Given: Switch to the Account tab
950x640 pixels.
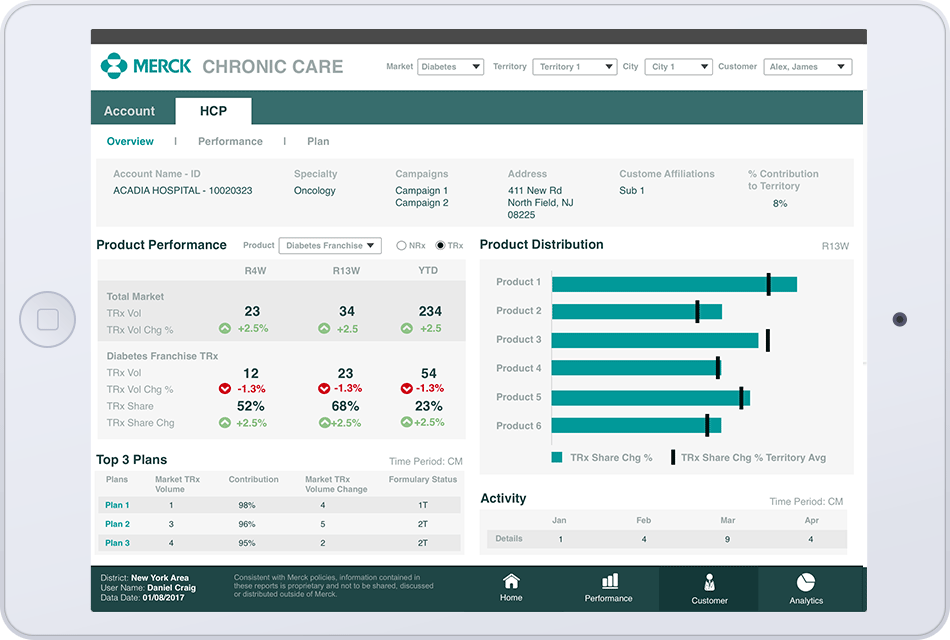Looking at the screenshot, I should pyautogui.click(x=131, y=110).
